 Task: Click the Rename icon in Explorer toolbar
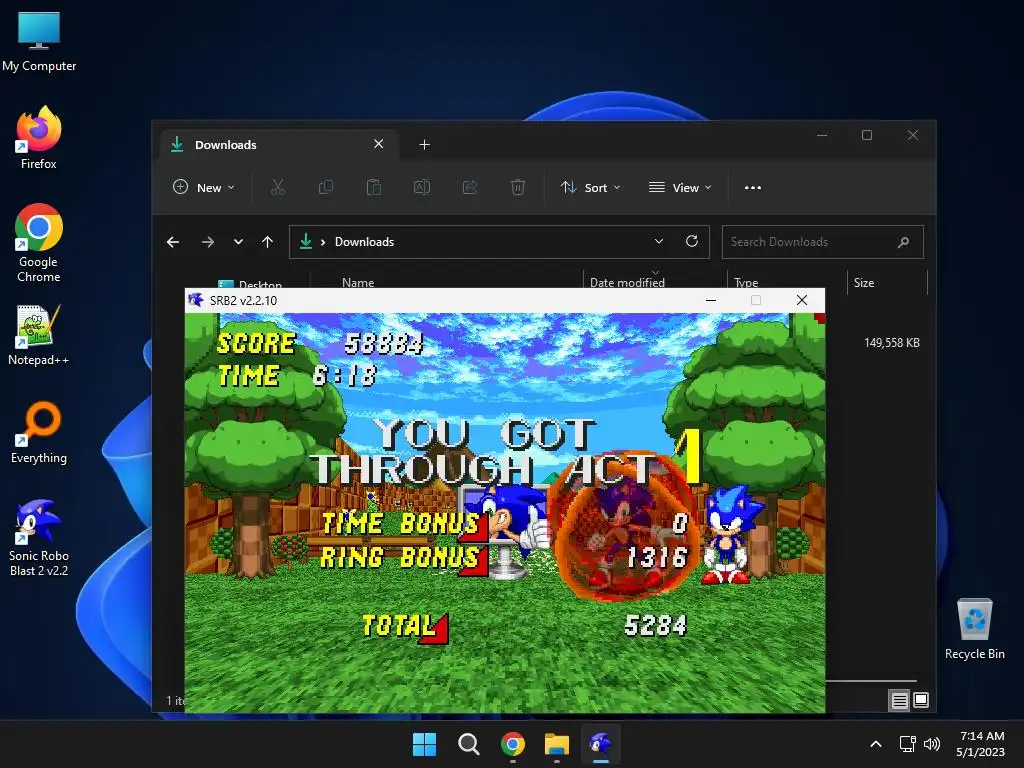point(422,187)
